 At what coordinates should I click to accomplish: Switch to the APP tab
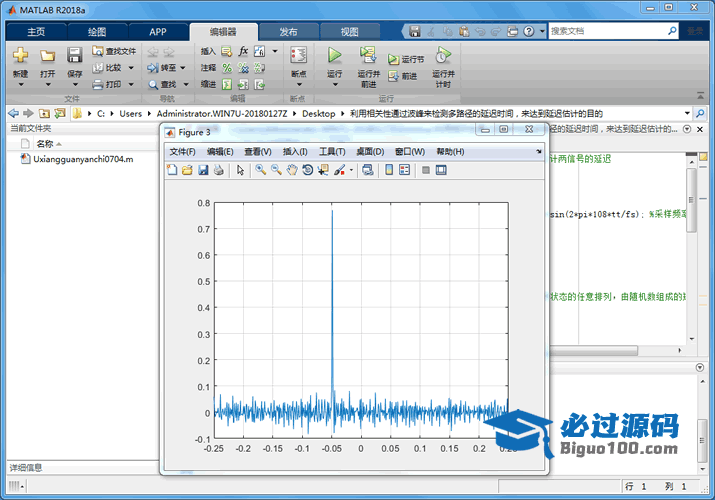tap(158, 31)
